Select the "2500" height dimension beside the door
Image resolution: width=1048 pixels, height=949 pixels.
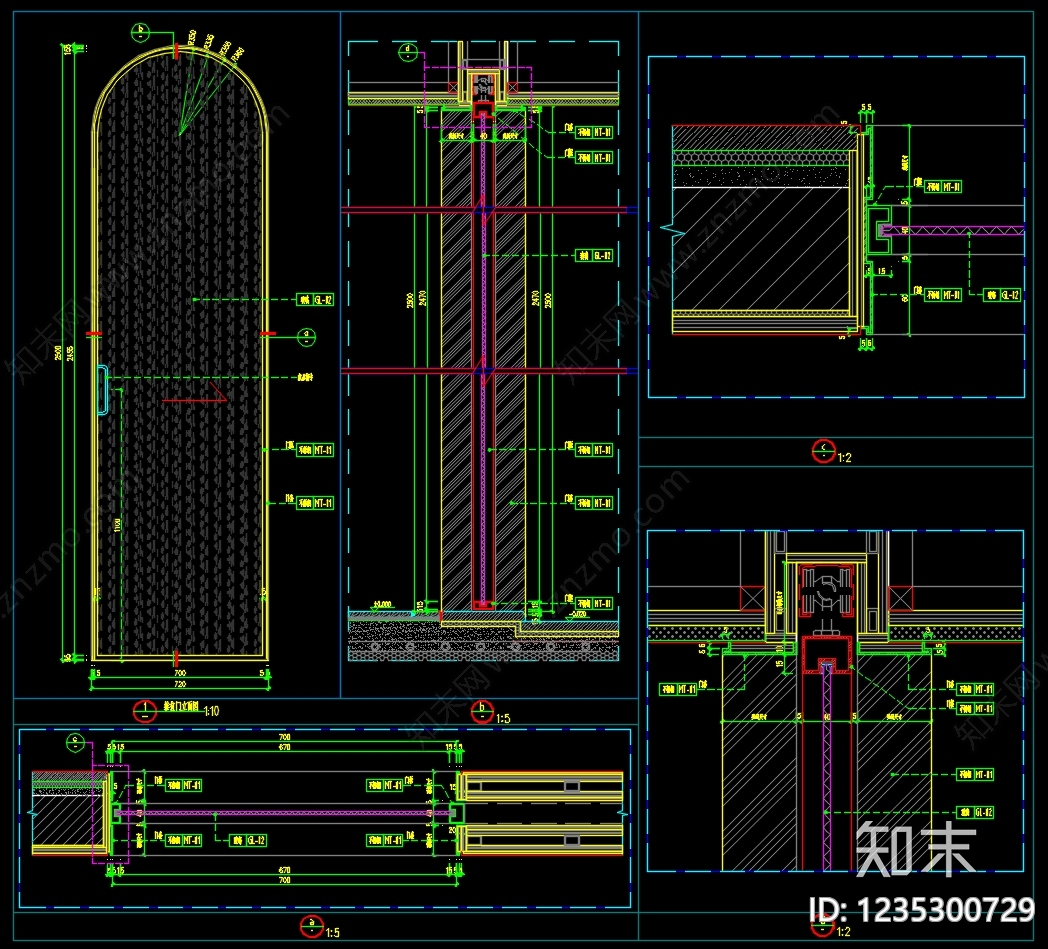pos(59,352)
